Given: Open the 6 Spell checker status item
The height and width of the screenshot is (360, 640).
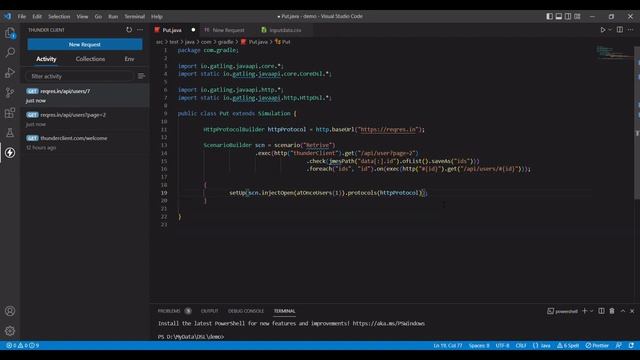Looking at the screenshot, I should [568, 345].
